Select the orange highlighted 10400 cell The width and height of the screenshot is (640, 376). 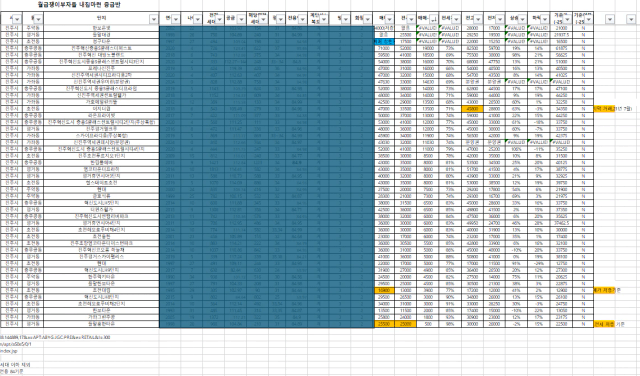384,290
